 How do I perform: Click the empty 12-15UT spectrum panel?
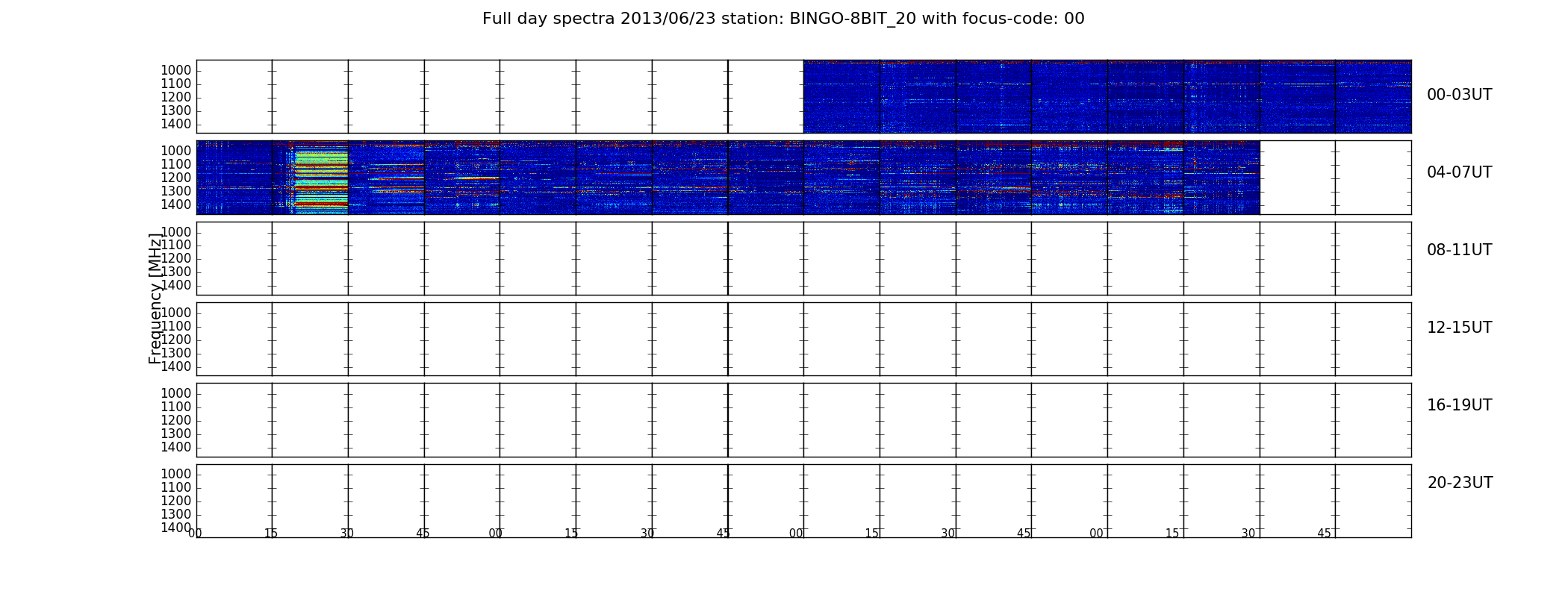click(x=803, y=339)
